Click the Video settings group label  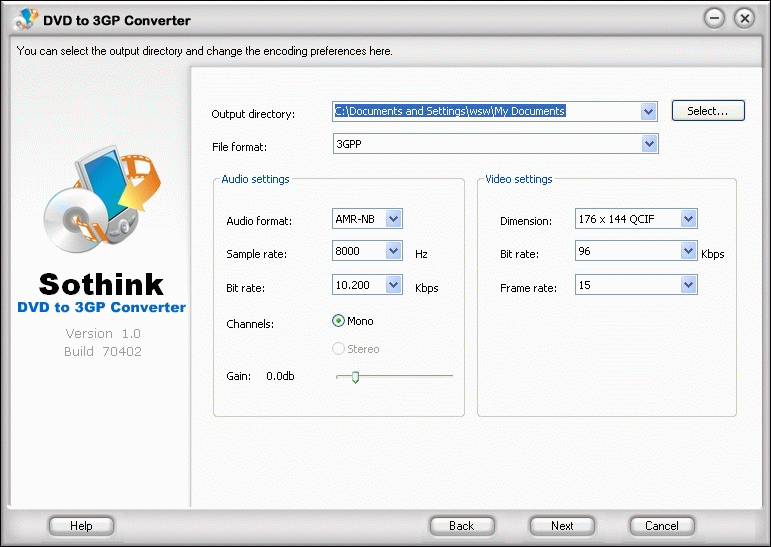519,179
